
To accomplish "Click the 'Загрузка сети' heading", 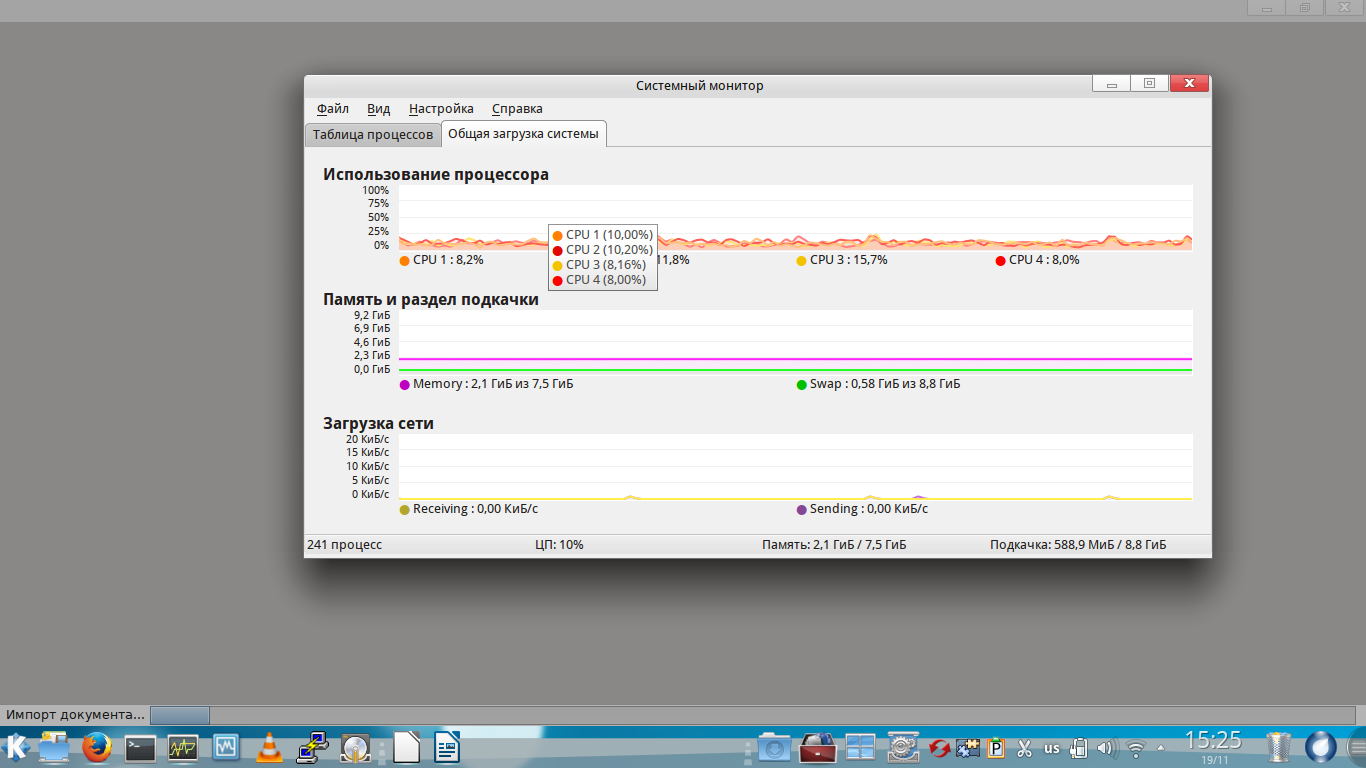I will click(x=378, y=423).
